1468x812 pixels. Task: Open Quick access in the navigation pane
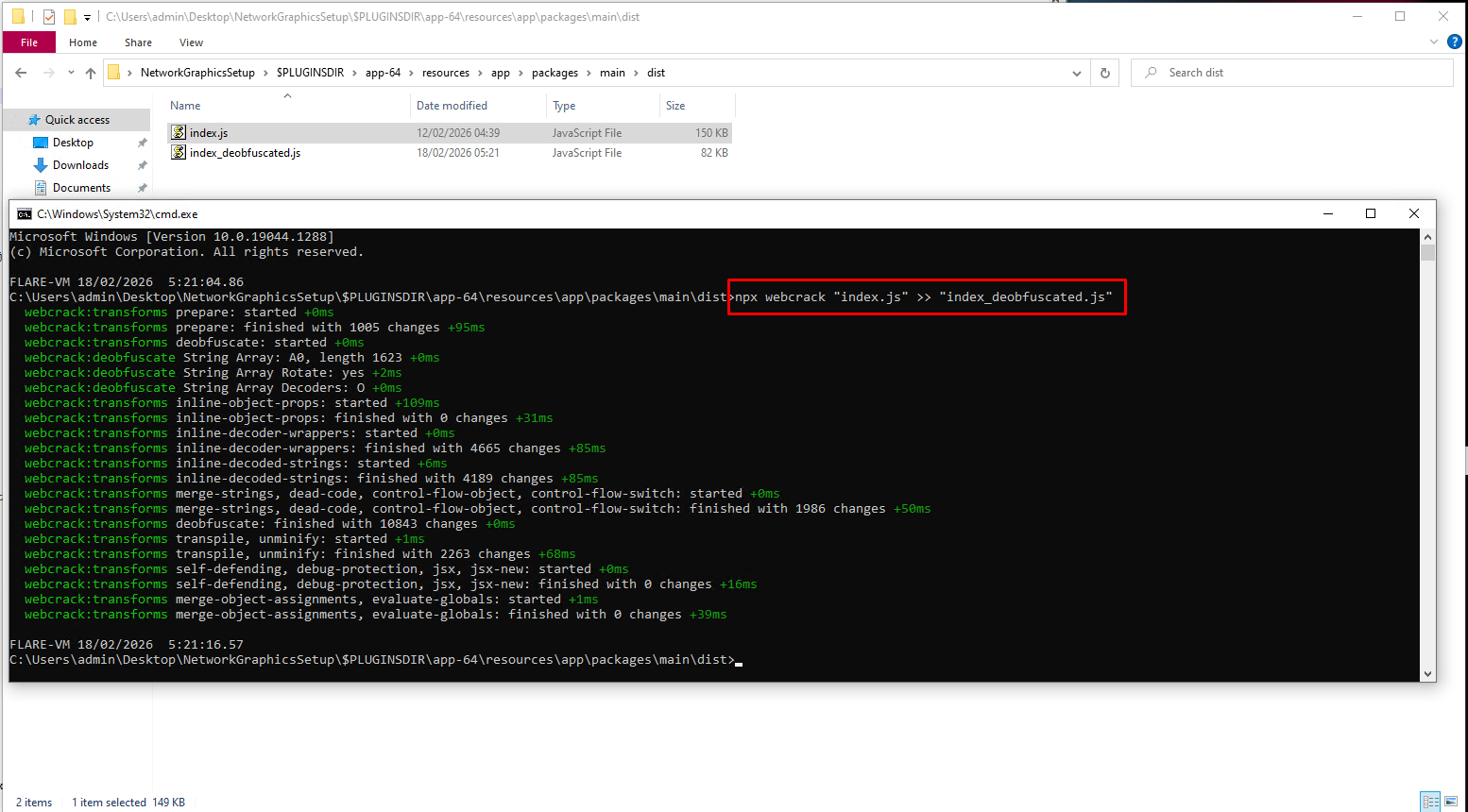click(77, 120)
